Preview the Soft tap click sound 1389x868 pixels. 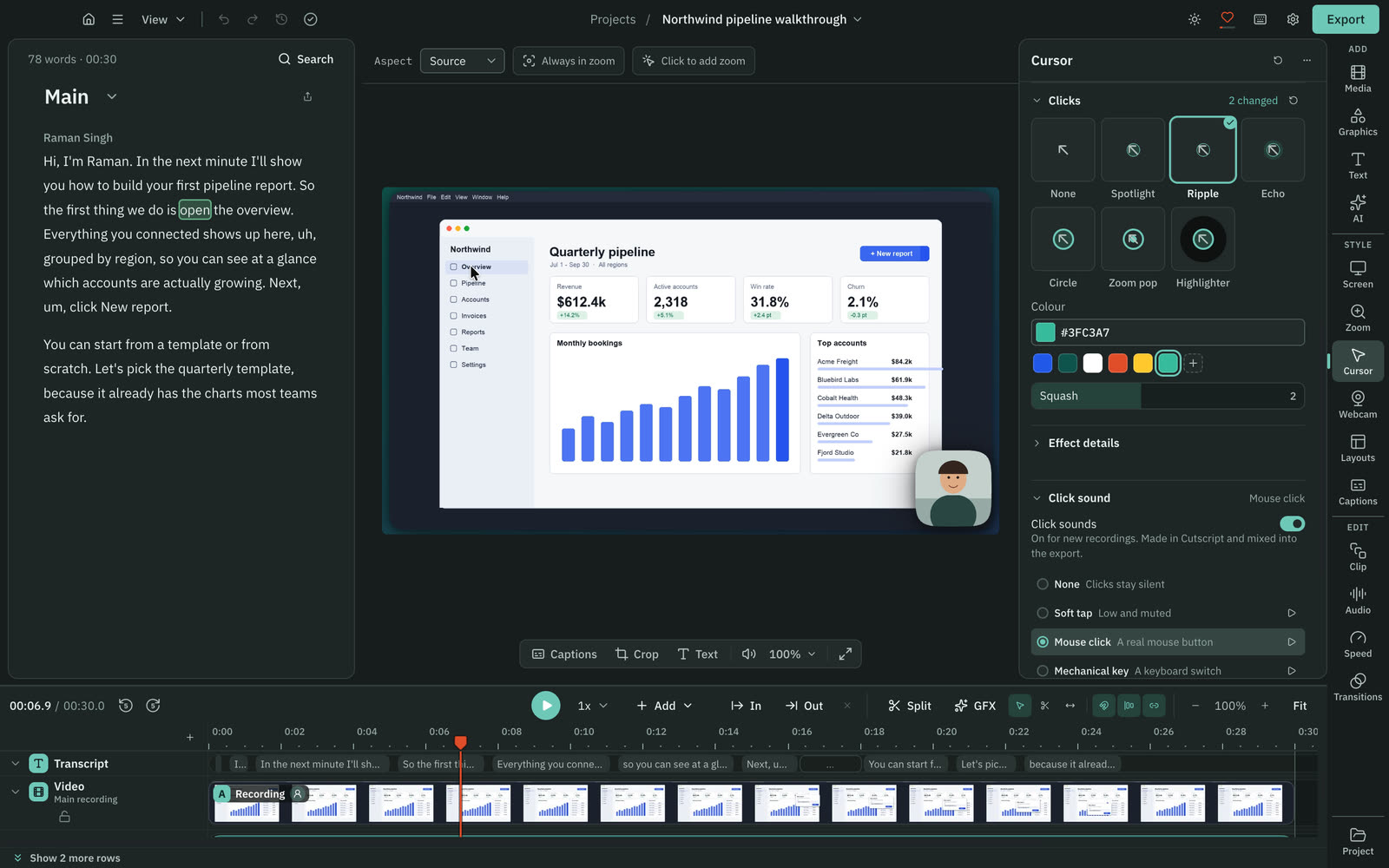tap(1291, 613)
